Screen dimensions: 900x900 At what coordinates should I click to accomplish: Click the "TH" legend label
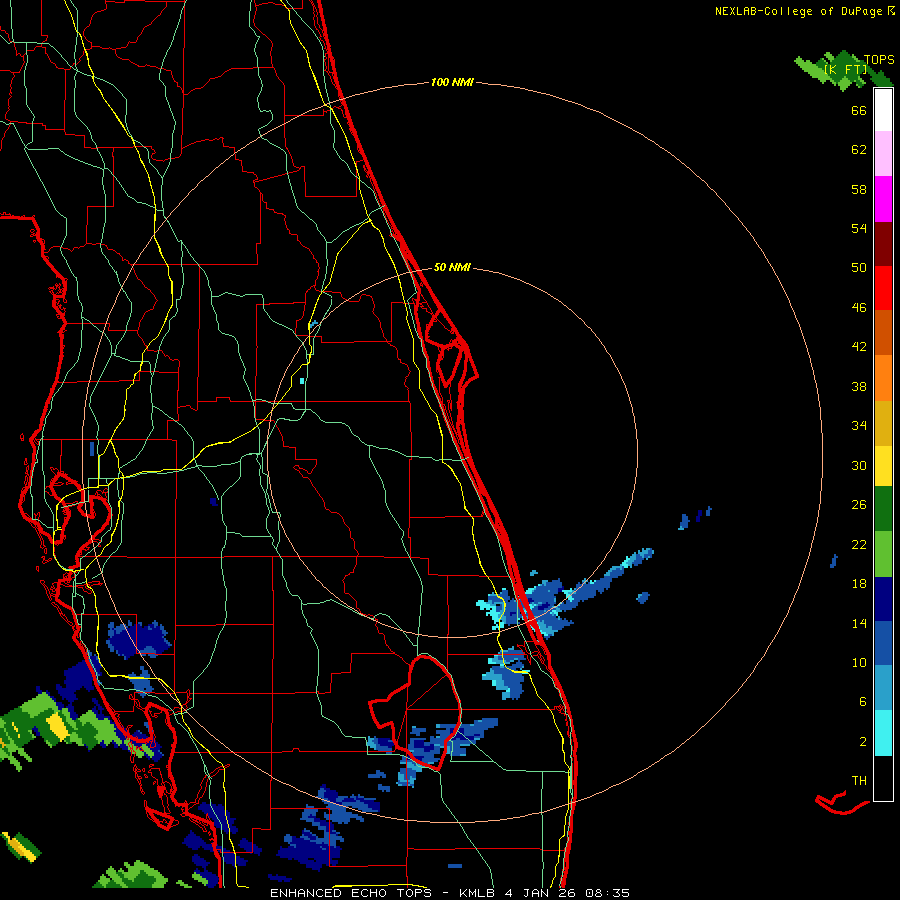tap(859, 781)
